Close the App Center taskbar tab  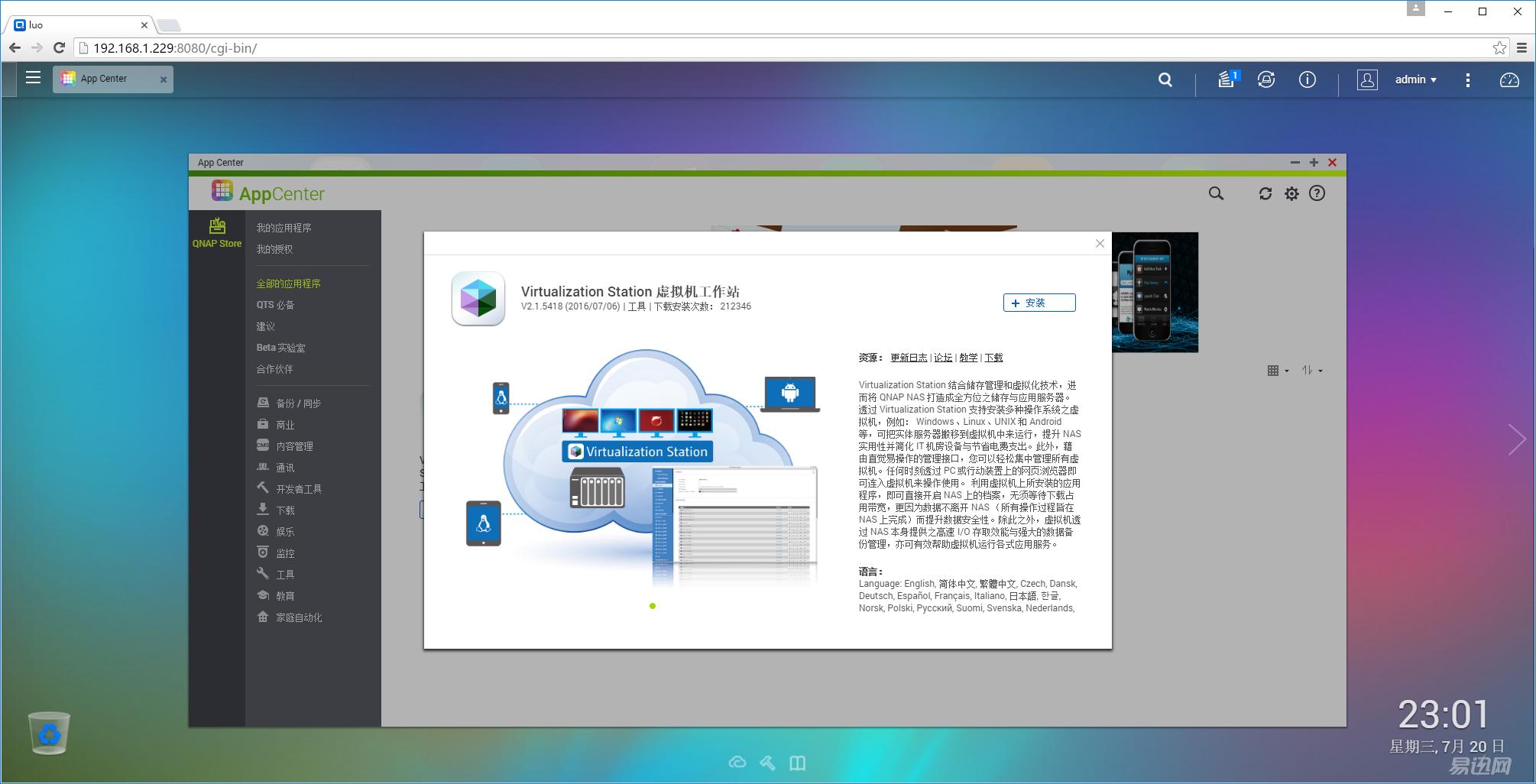[x=163, y=79]
